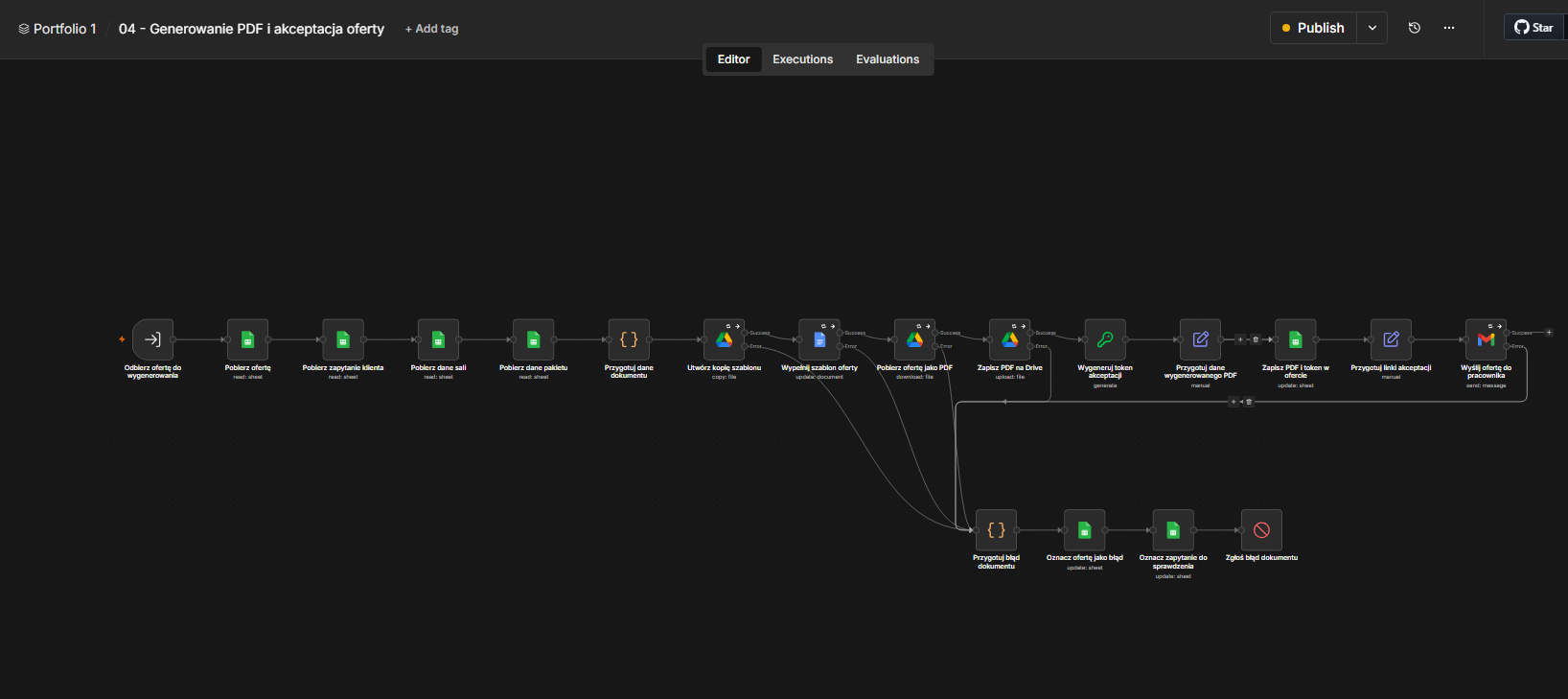Open the 'Pobierz zapytanie klienta' sheets node
1568x699 pixels.
(x=343, y=339)
